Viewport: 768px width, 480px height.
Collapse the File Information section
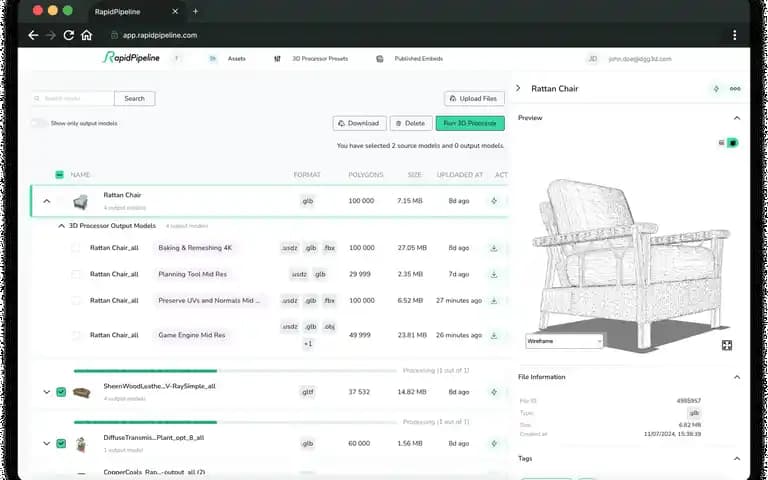pos(737,377)
